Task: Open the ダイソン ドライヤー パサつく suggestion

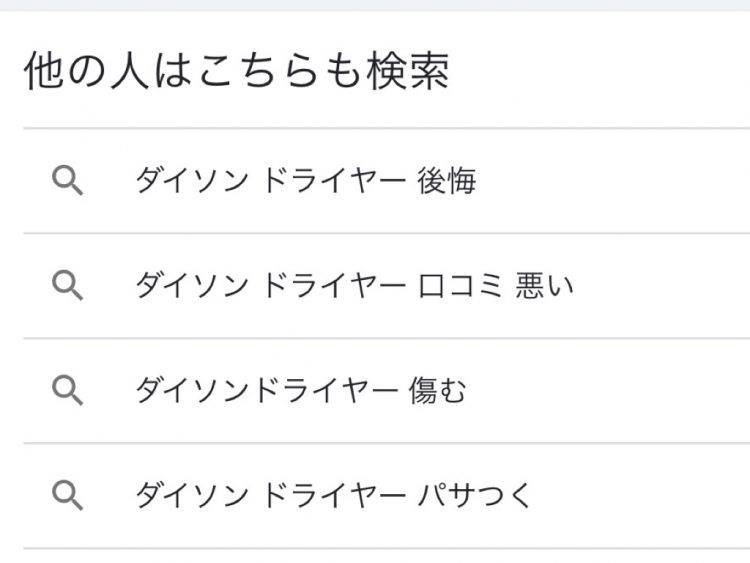Action: pos(386,496)
